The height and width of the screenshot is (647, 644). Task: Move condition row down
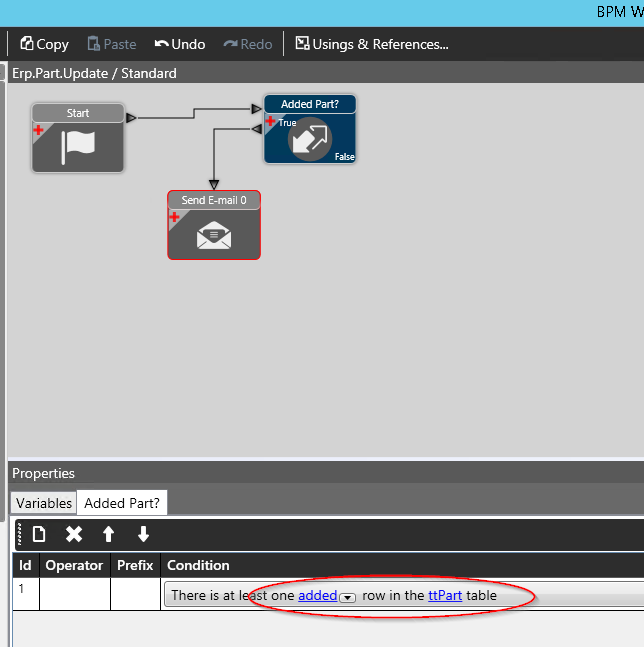point(143,534)
